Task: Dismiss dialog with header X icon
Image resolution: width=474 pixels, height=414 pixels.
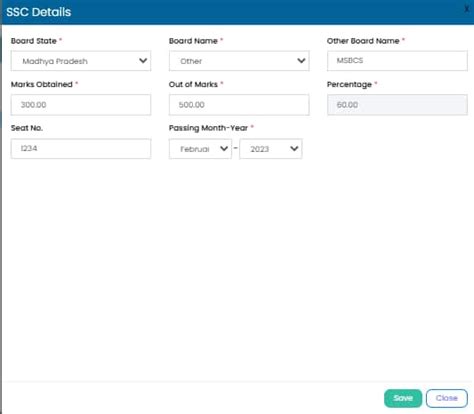Action: click(x=467, y=9)
